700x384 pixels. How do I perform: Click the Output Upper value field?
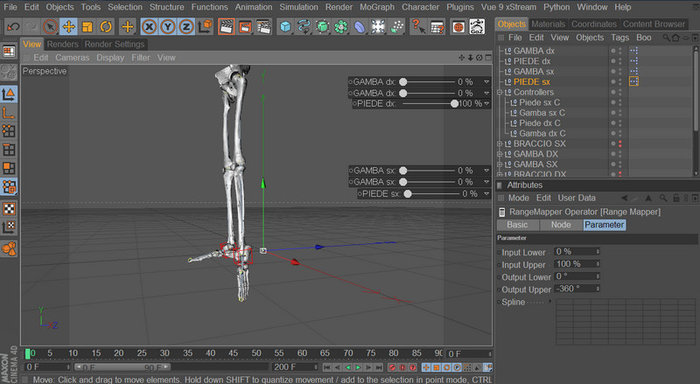point(577,289)
